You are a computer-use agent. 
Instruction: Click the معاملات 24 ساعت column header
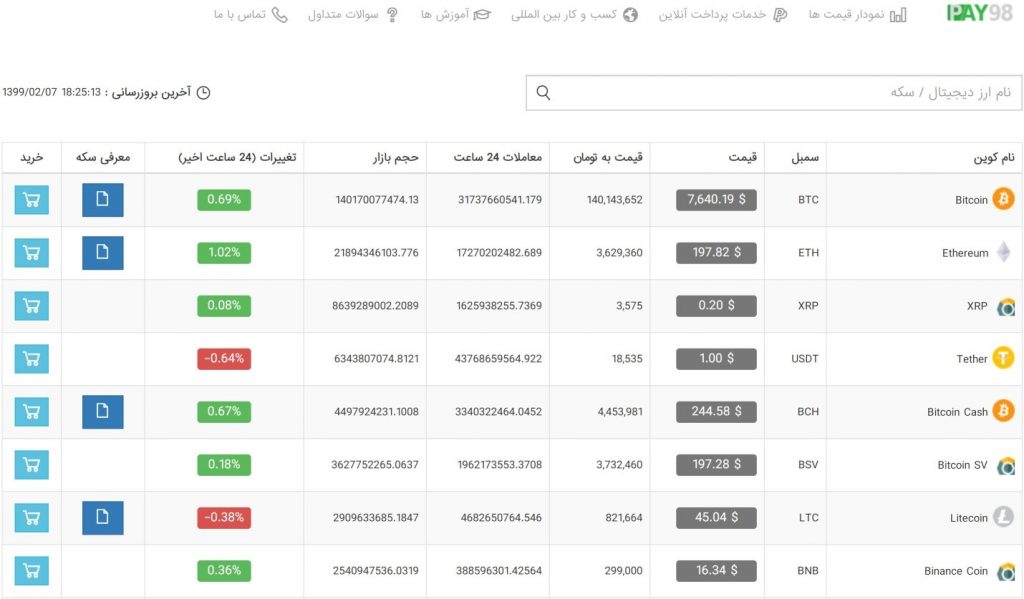[498, 157]
